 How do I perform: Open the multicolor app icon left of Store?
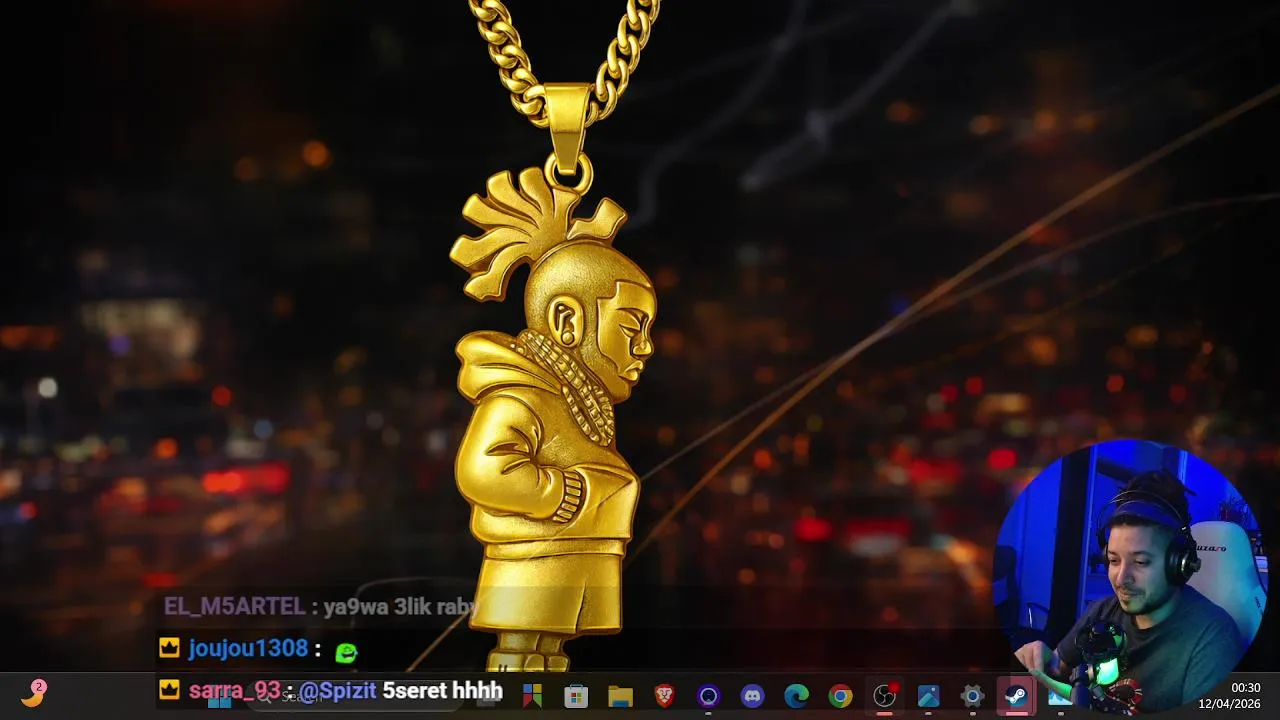click(x=532, y=696)
